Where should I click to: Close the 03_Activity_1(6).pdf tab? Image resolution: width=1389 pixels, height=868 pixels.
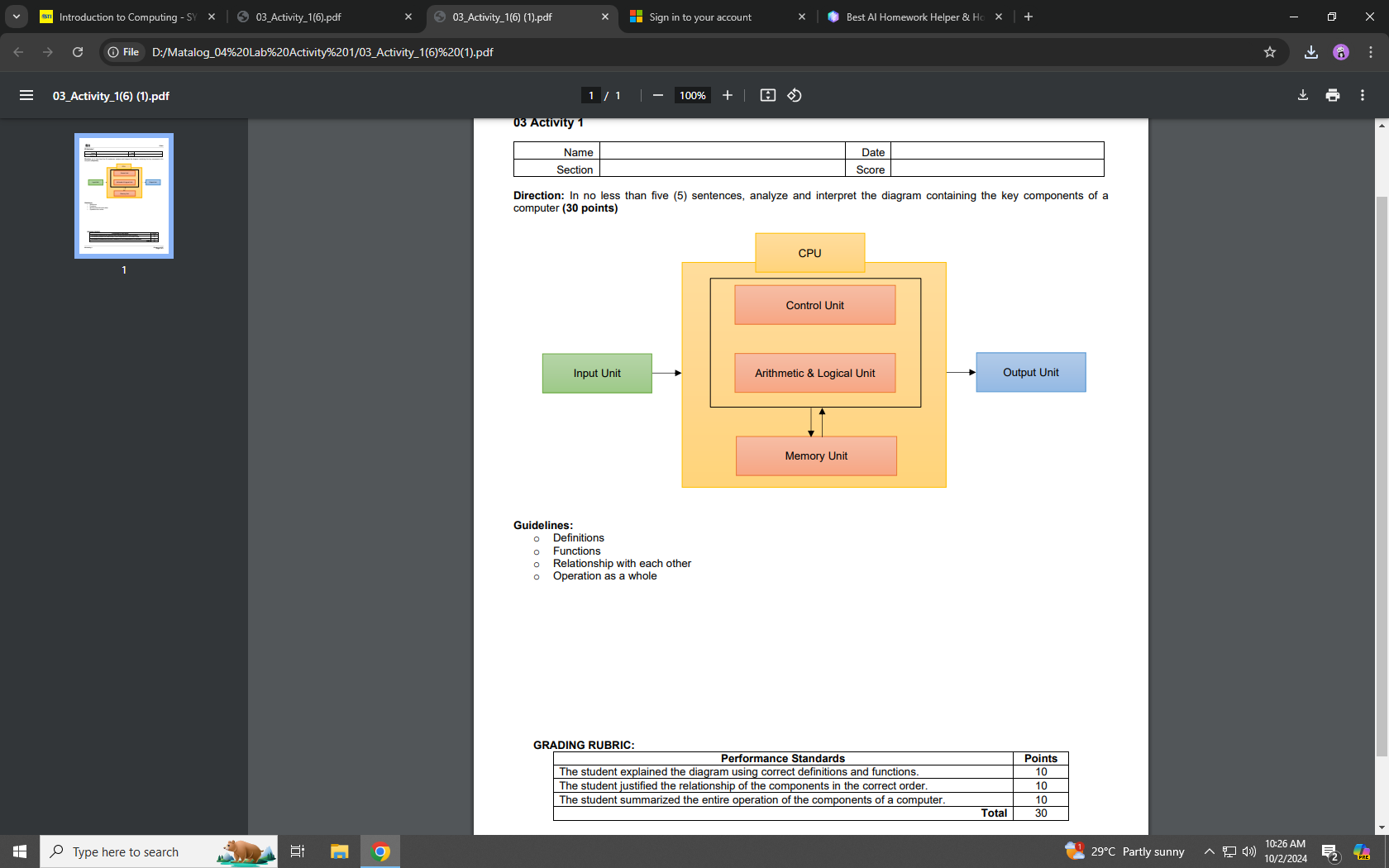[x=408, y=17]
